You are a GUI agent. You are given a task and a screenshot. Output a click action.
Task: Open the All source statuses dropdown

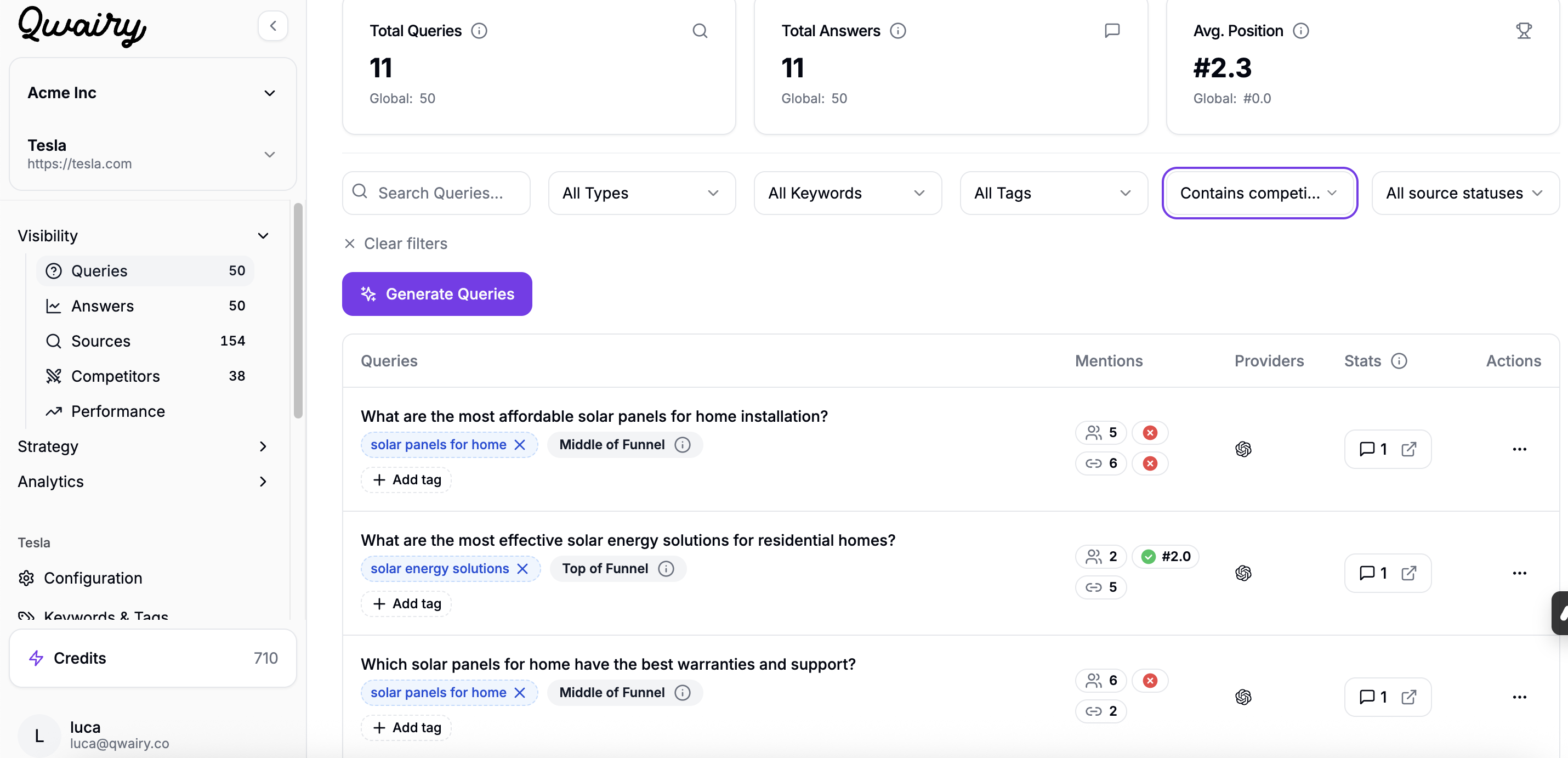coord(1465,193)
